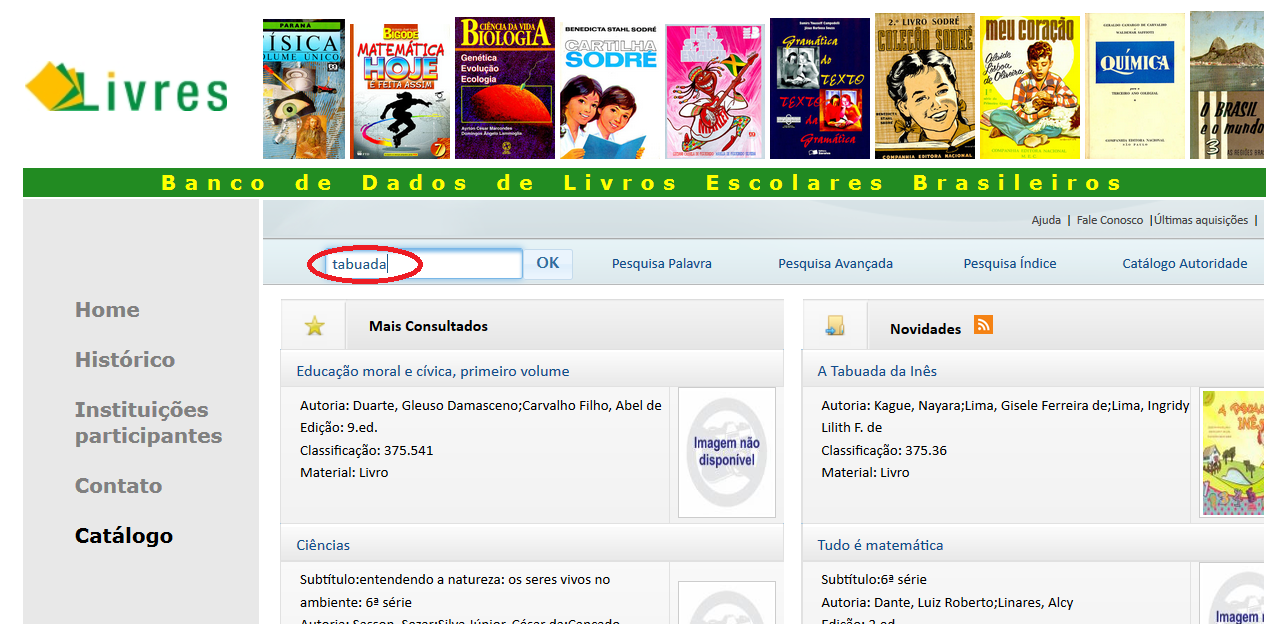The width and height of the screenshot is (1280, 624).
Task: Click the Edição: 9.ed. text
Action: 339,427
